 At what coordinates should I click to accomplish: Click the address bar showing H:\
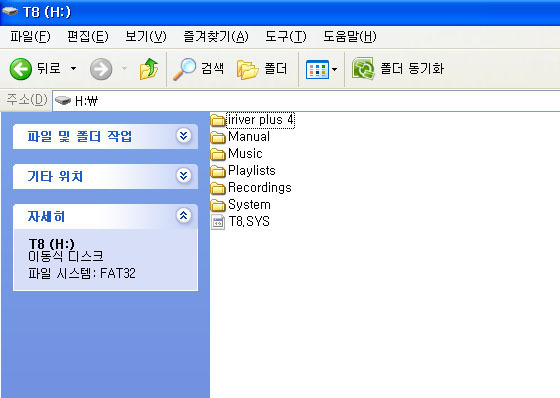click(x=306, y=101)
